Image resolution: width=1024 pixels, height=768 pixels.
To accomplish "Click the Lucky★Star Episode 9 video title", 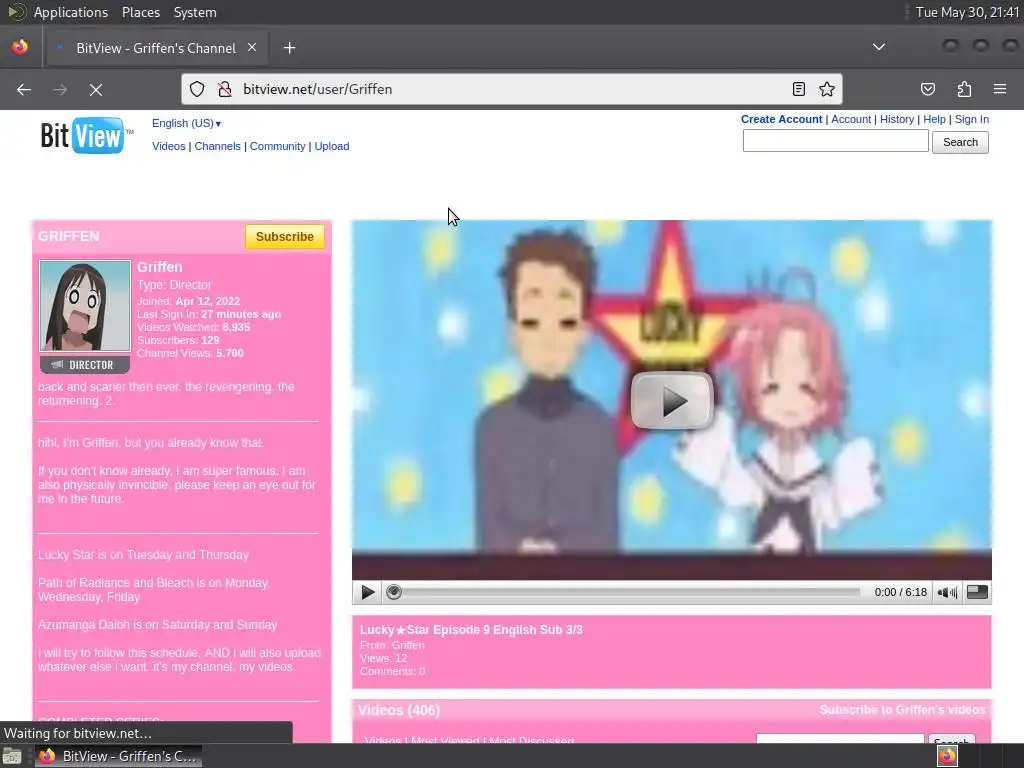I will tap(471, 630).
